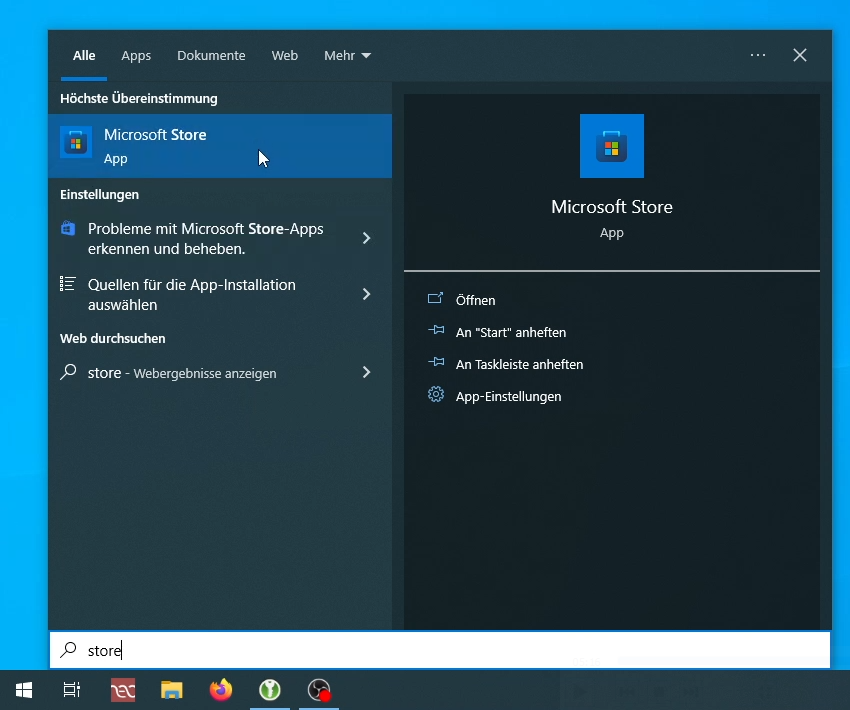Open OBS Studio recording icon in taskbar
Image resolution: width=850 pixels, height=710 pixels.
(319, 690)
